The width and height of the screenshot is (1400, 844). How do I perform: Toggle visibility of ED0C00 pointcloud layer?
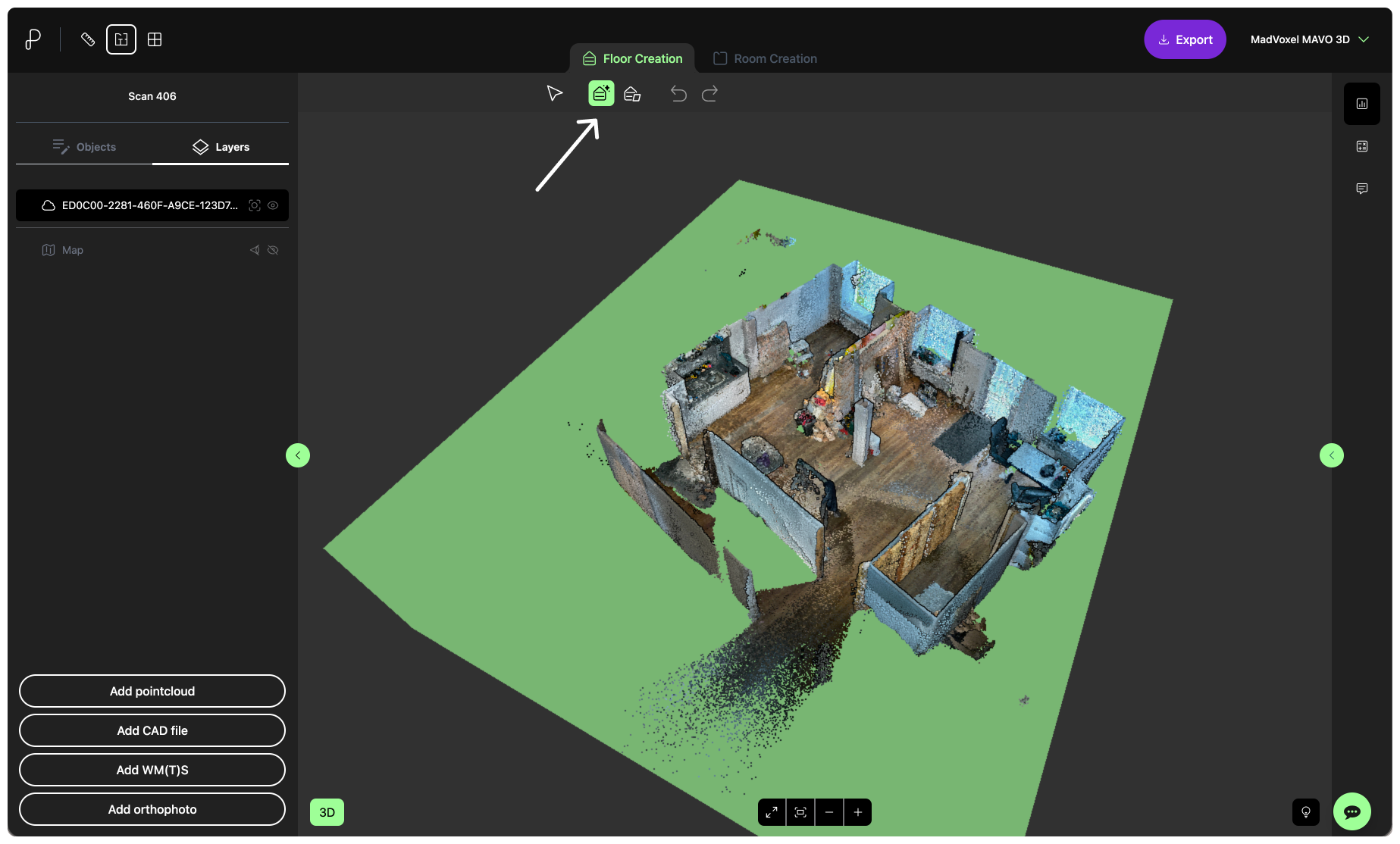[273, 205]
